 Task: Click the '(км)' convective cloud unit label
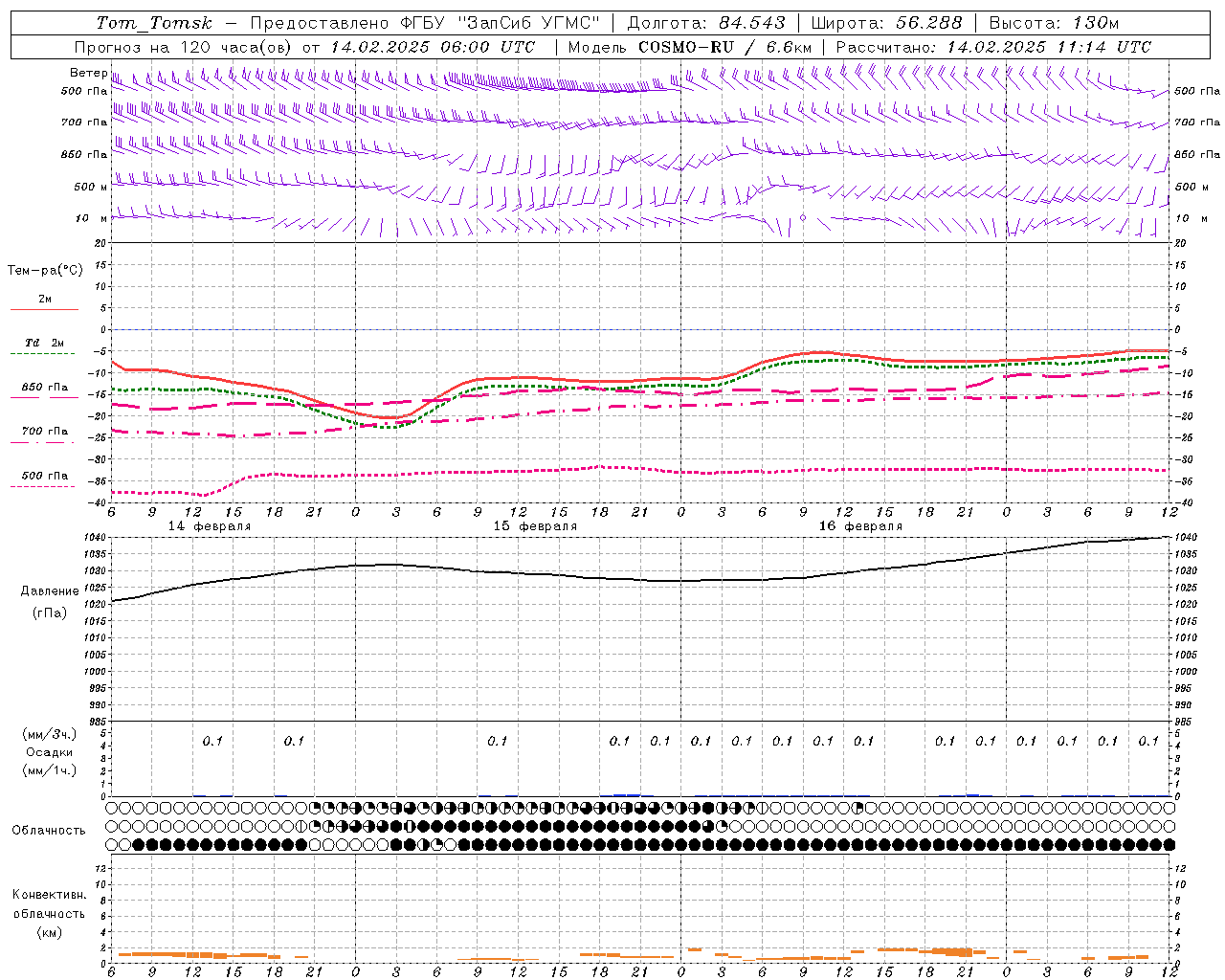coord(49,932)
